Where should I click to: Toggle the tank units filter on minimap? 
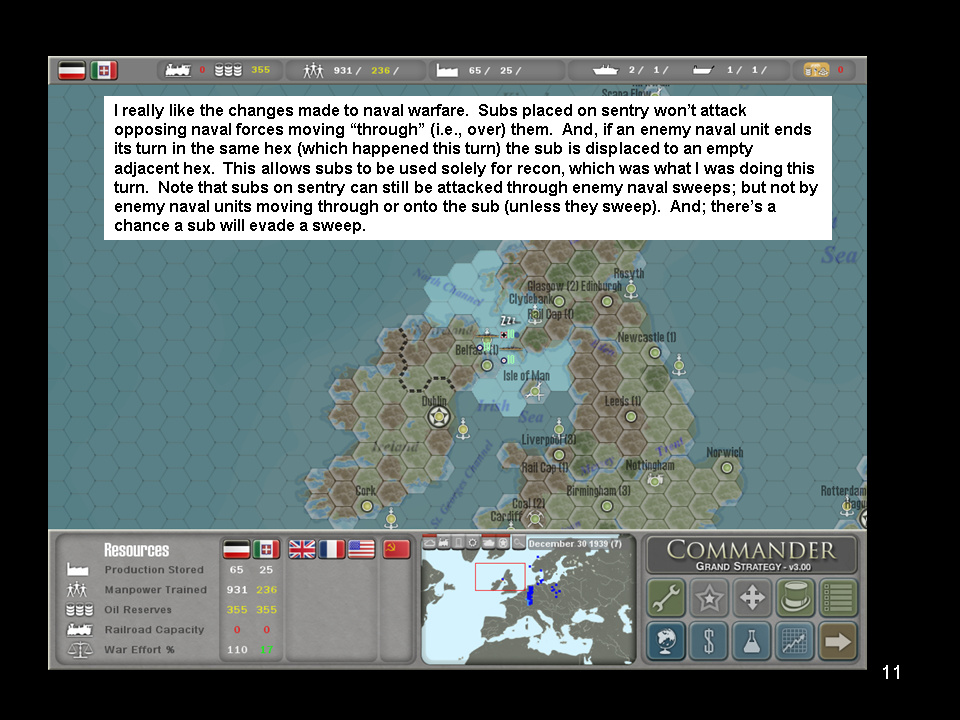(489, 543)
